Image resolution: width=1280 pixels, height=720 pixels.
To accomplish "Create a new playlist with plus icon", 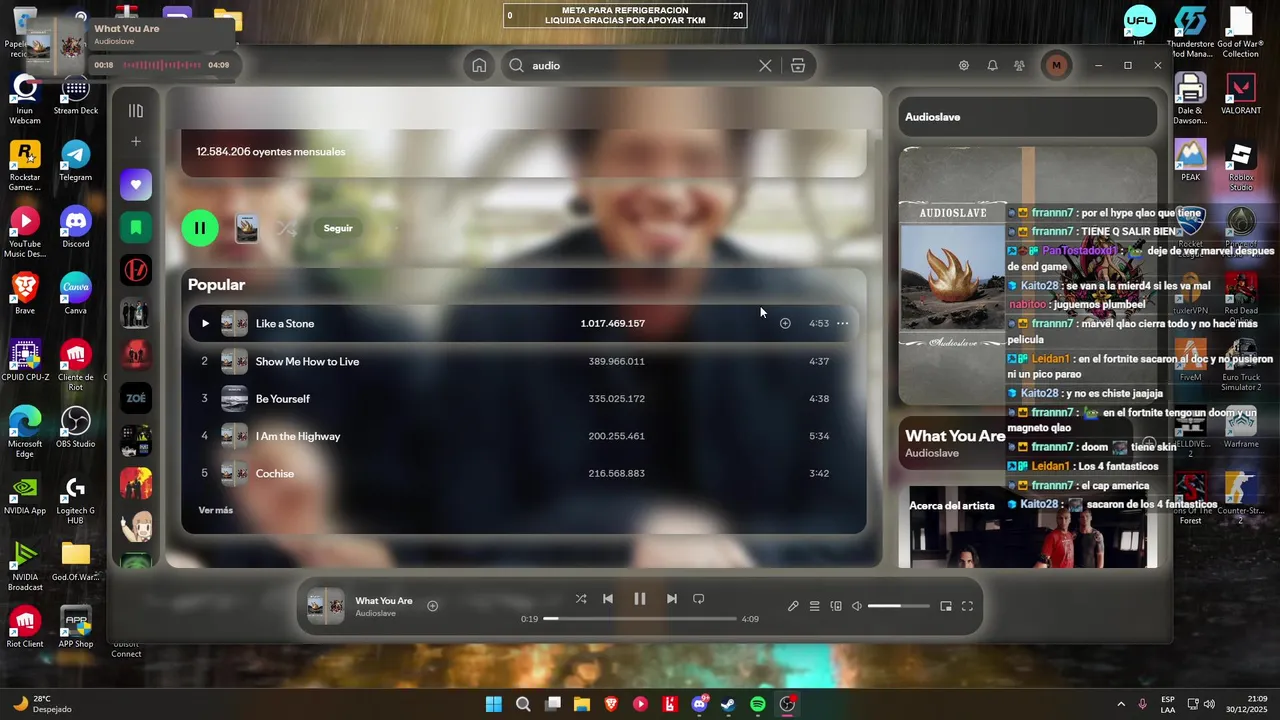I will (136, 142).
